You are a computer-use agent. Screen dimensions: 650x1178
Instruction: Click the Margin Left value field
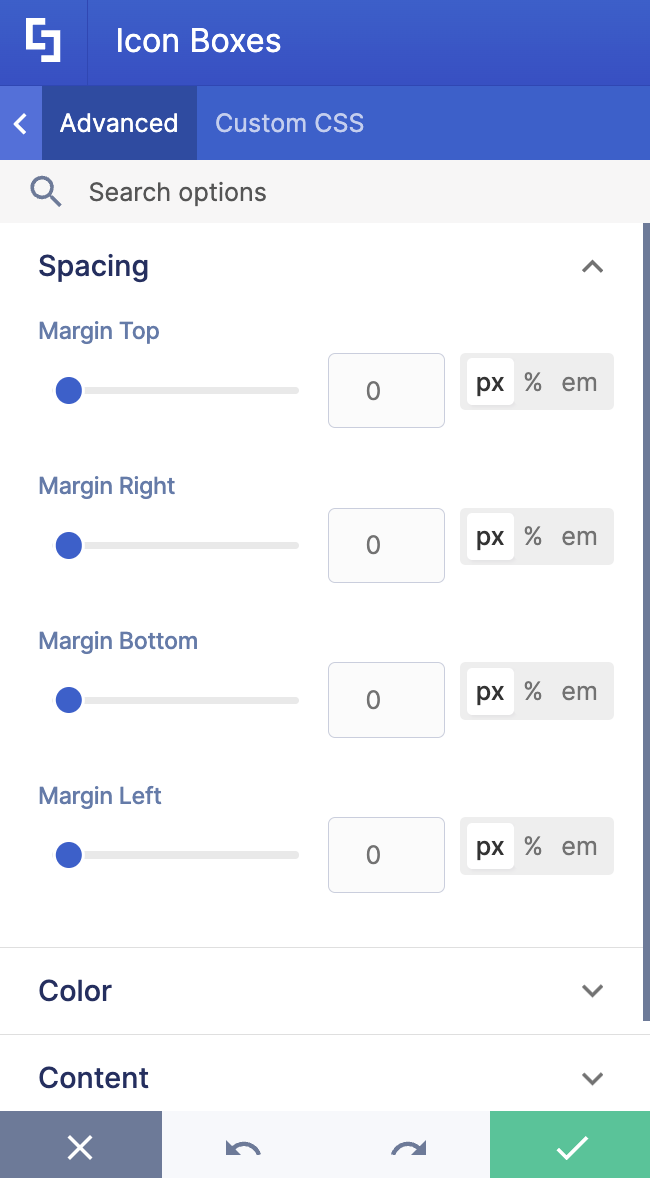[386, 855]
